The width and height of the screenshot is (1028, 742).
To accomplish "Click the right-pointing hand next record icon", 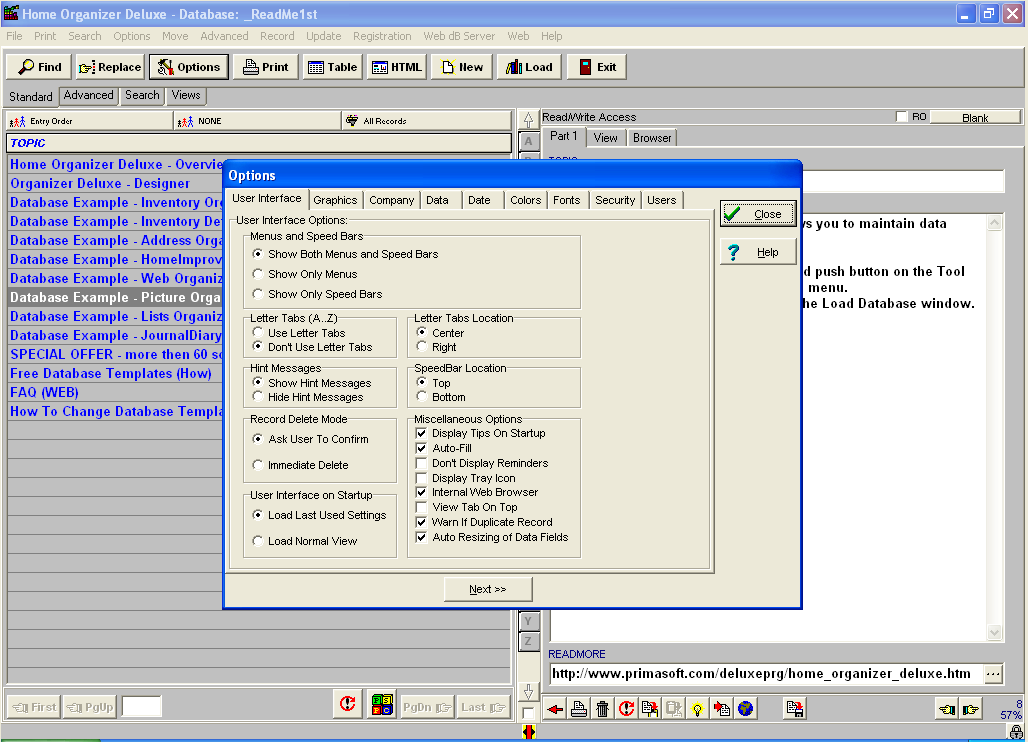I will point(971,709).
